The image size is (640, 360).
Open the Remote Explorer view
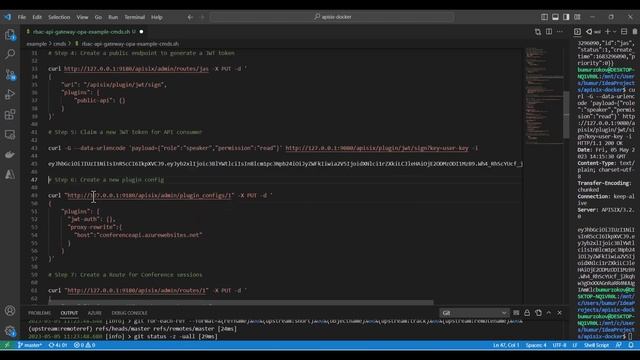click(x=10, y=134)
